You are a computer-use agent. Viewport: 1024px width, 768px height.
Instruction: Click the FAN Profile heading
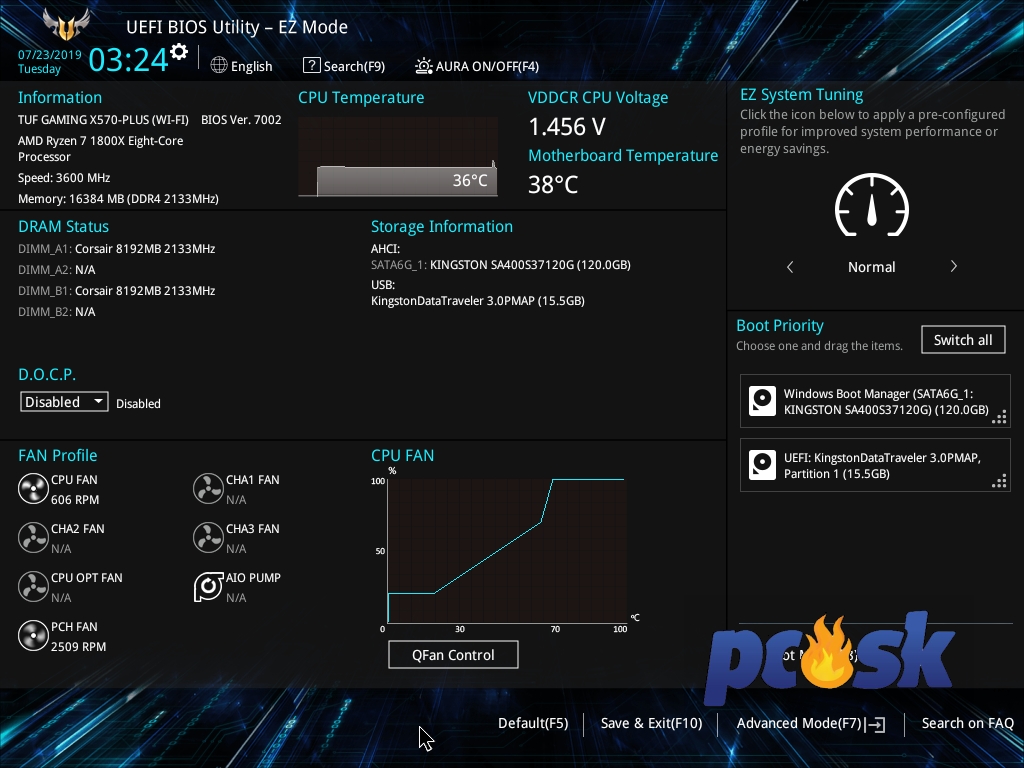[x=57, y=455]
